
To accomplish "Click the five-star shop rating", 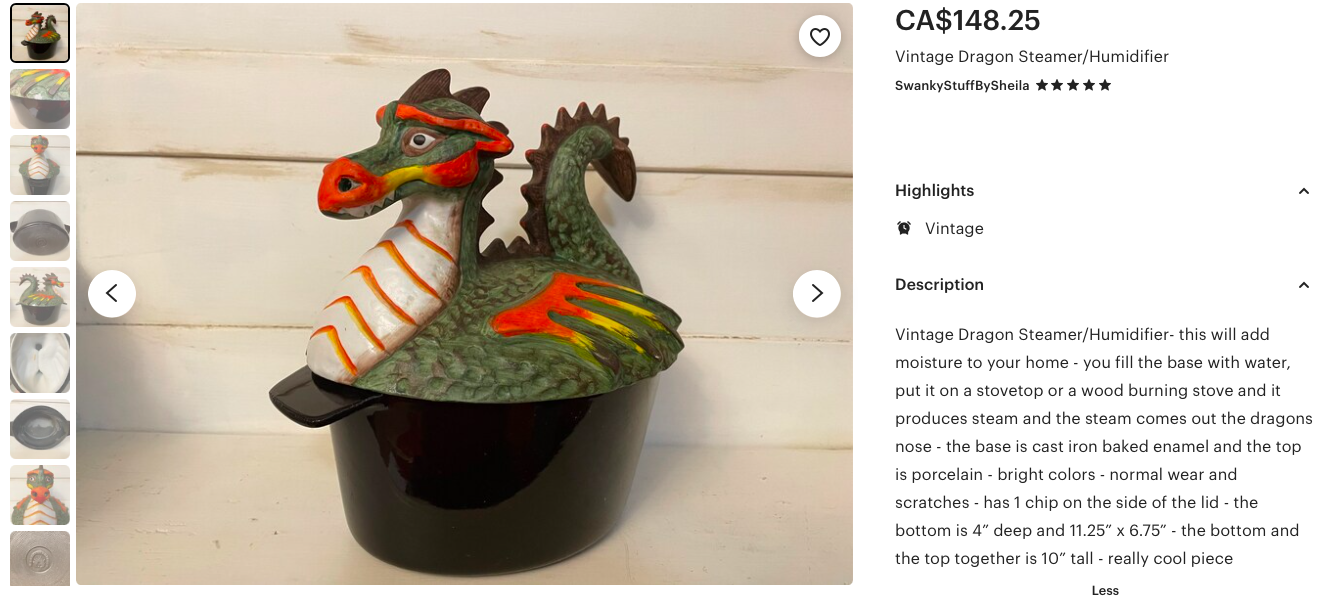I will [1073, 85].
